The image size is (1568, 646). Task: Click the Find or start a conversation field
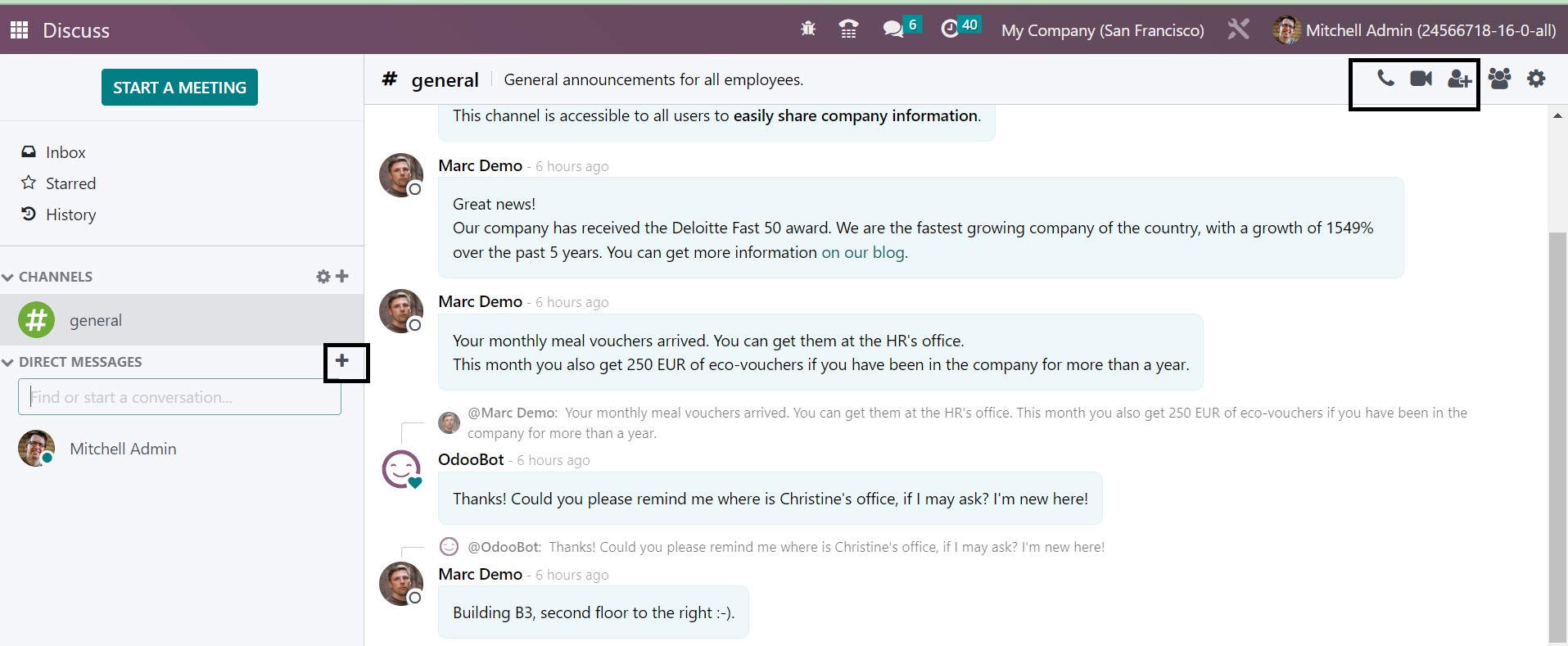pyautogui.click(x=179, y=397)
